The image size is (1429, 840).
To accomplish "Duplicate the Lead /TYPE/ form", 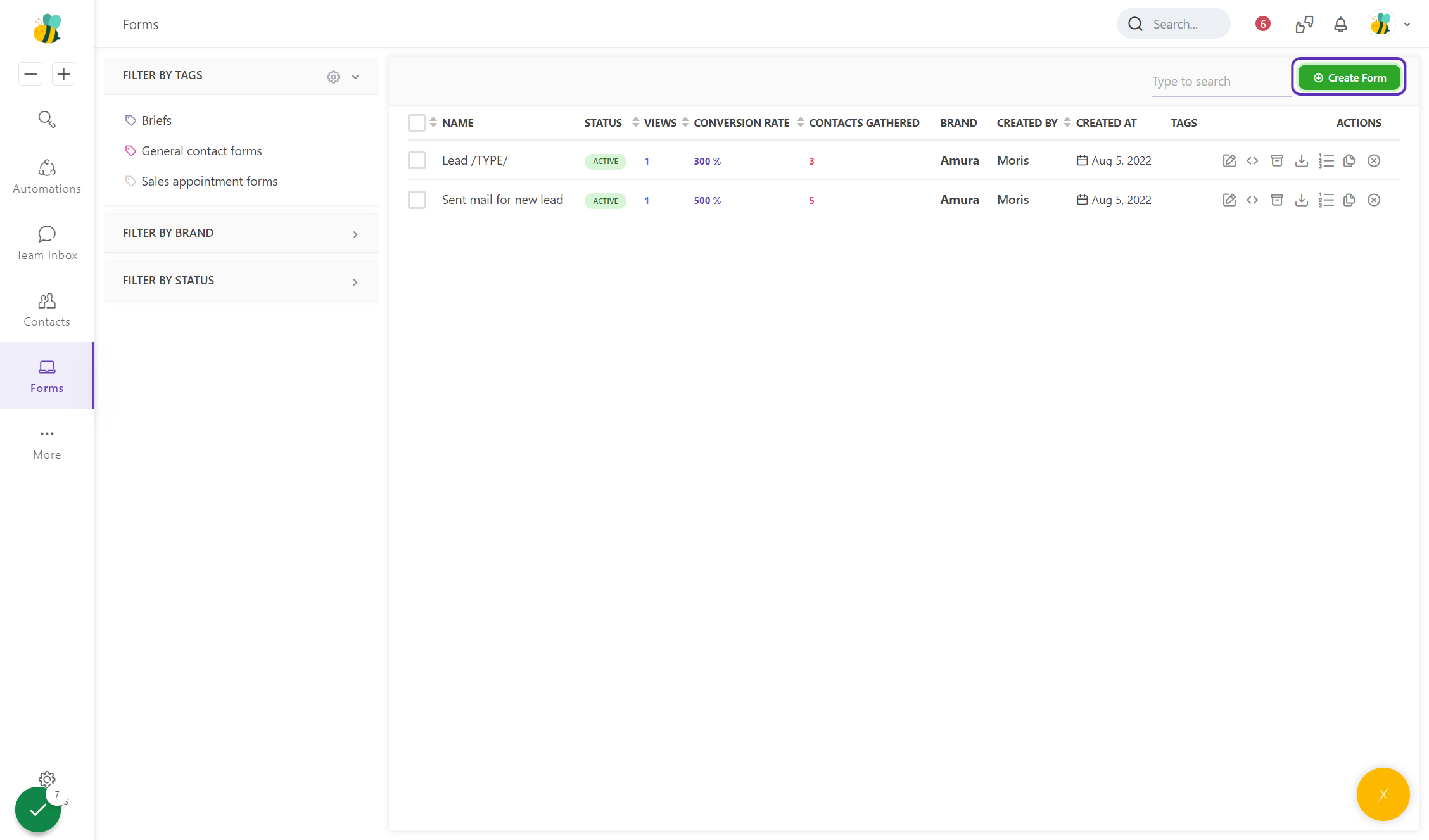I will (x=1349, y=161).
